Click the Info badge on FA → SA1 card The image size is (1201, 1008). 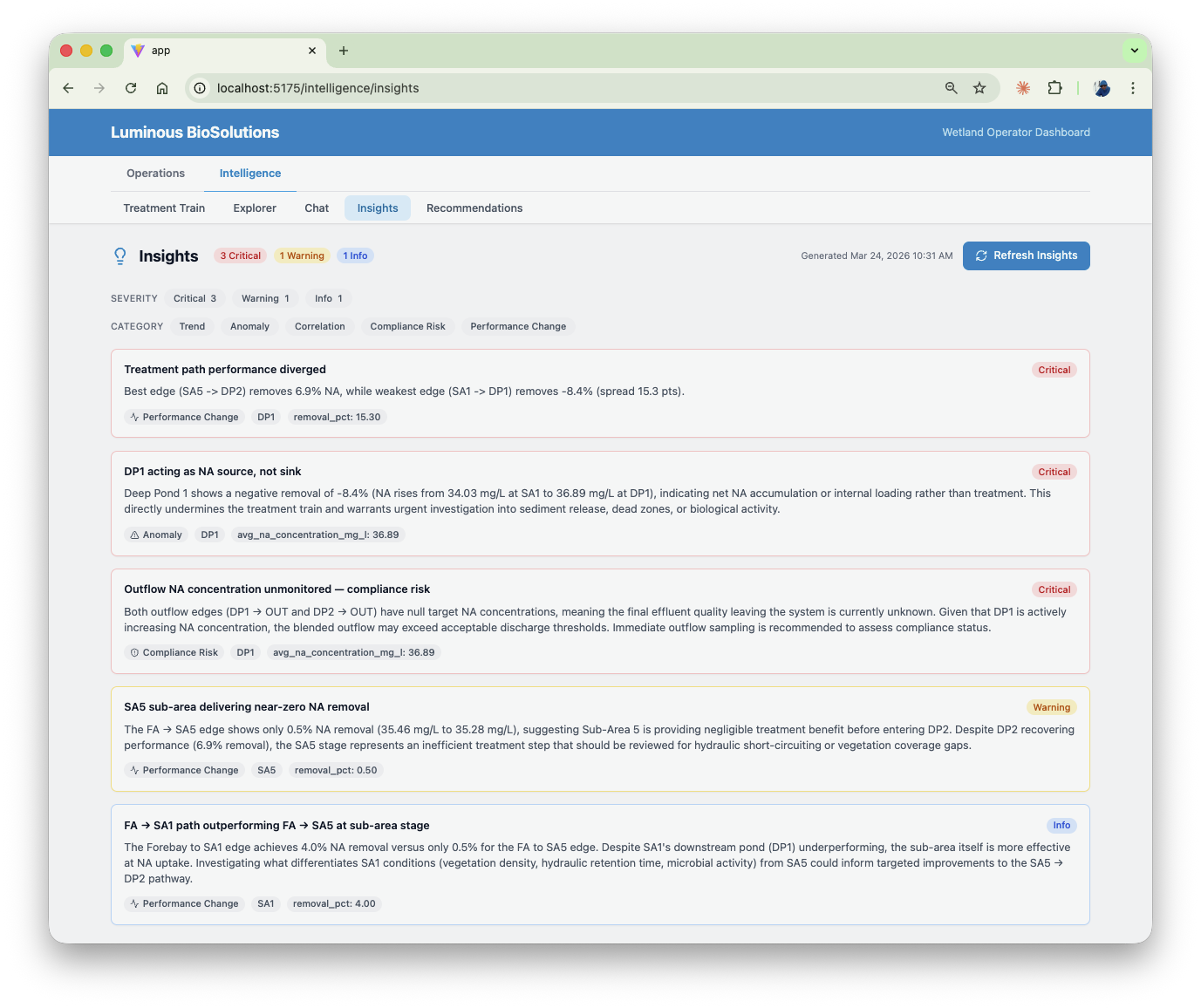1061,825
